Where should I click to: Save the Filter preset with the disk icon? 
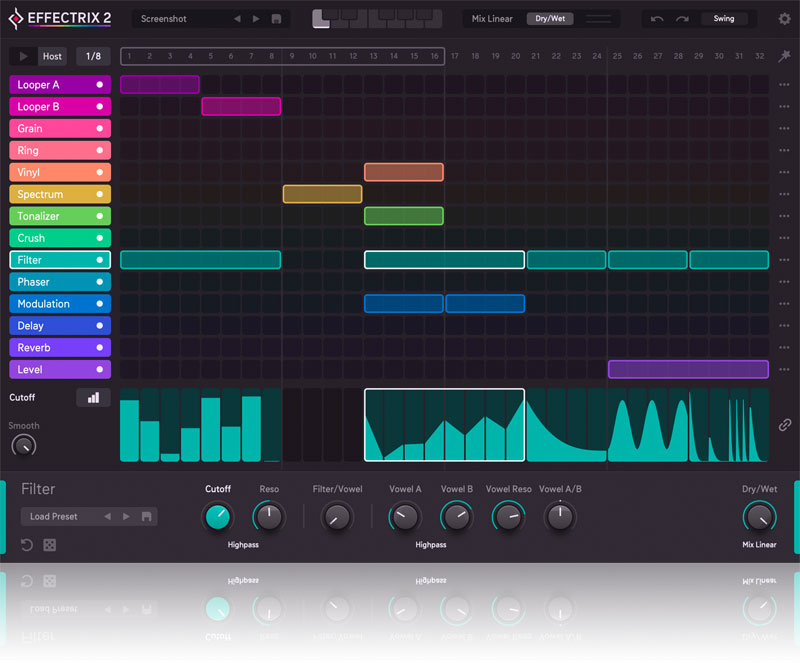tap(146, 517)
